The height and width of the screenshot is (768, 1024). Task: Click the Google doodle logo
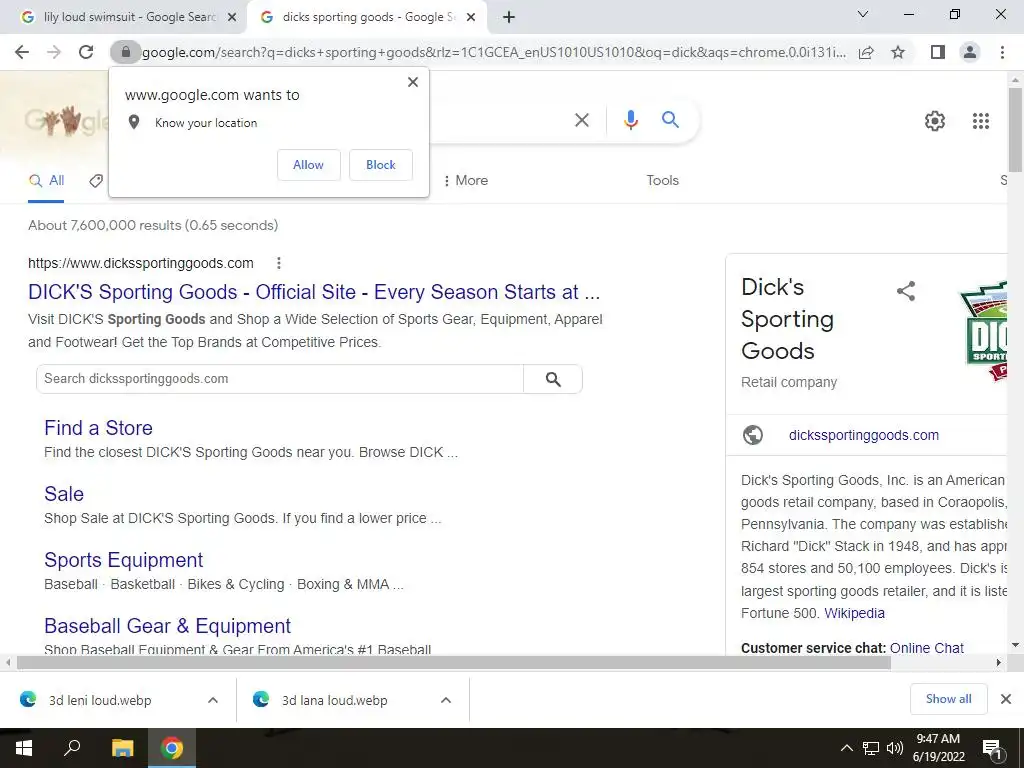(x=66, y=121)
